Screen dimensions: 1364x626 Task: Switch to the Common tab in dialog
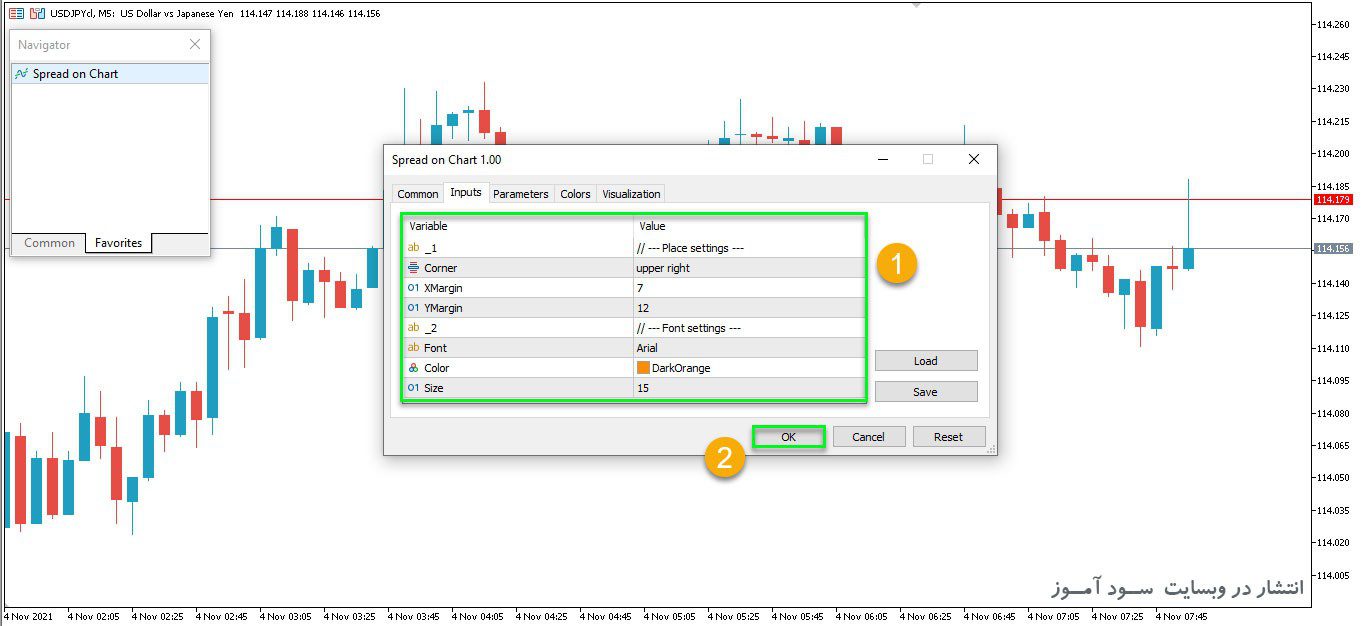click(x=418, y=194)
